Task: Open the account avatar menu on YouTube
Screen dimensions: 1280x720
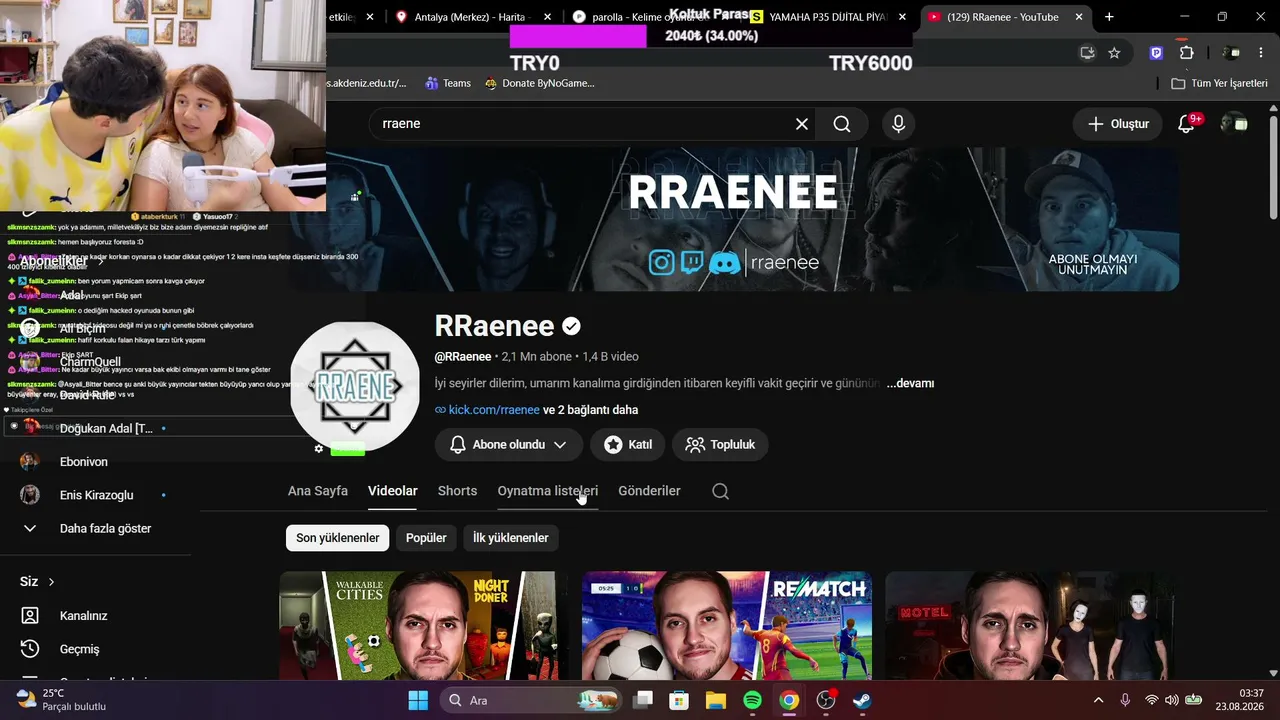Action: 1236,124
